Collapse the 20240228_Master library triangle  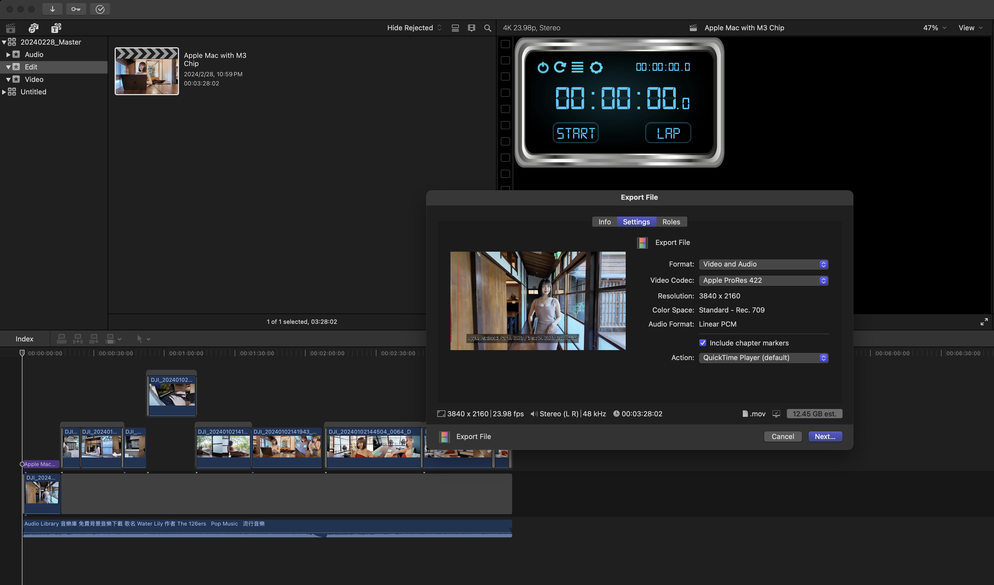pyautogui.click(x=4, y=42)
